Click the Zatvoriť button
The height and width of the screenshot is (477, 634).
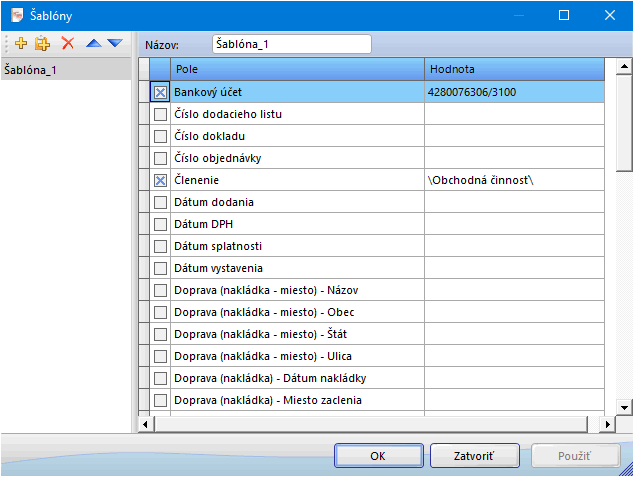coord(473,455)
